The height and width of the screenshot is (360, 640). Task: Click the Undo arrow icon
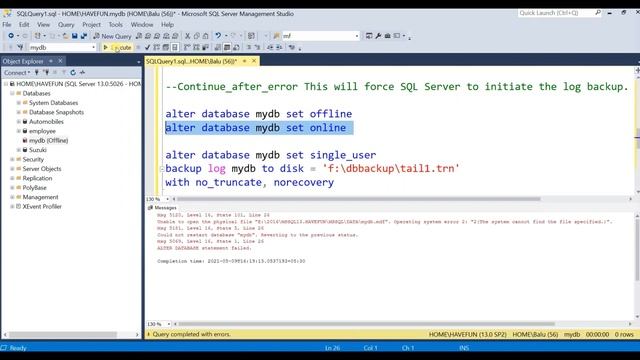coord(218,36)
